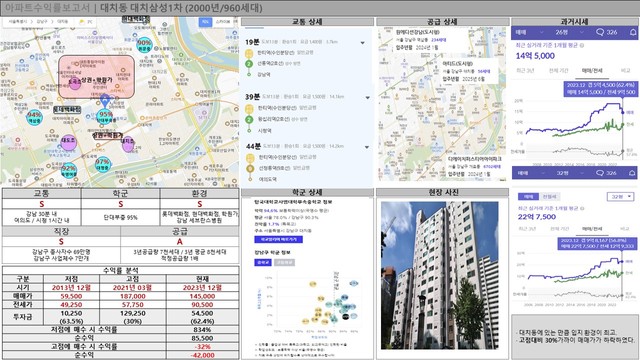Click the notification bell in the 26평 price bar
640x360 pixels.
point(633,32)
